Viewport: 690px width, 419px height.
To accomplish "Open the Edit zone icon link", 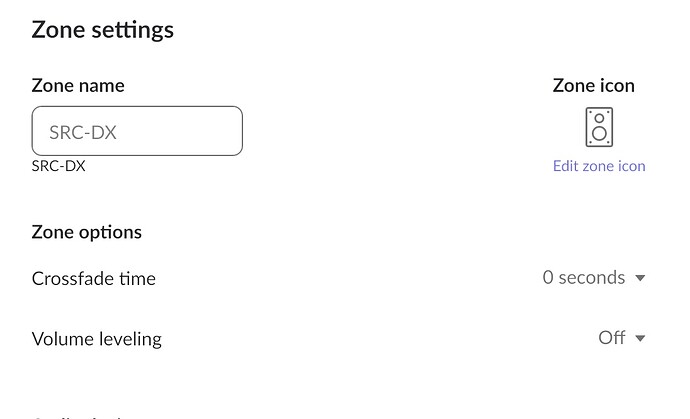I will click(599, 166).
